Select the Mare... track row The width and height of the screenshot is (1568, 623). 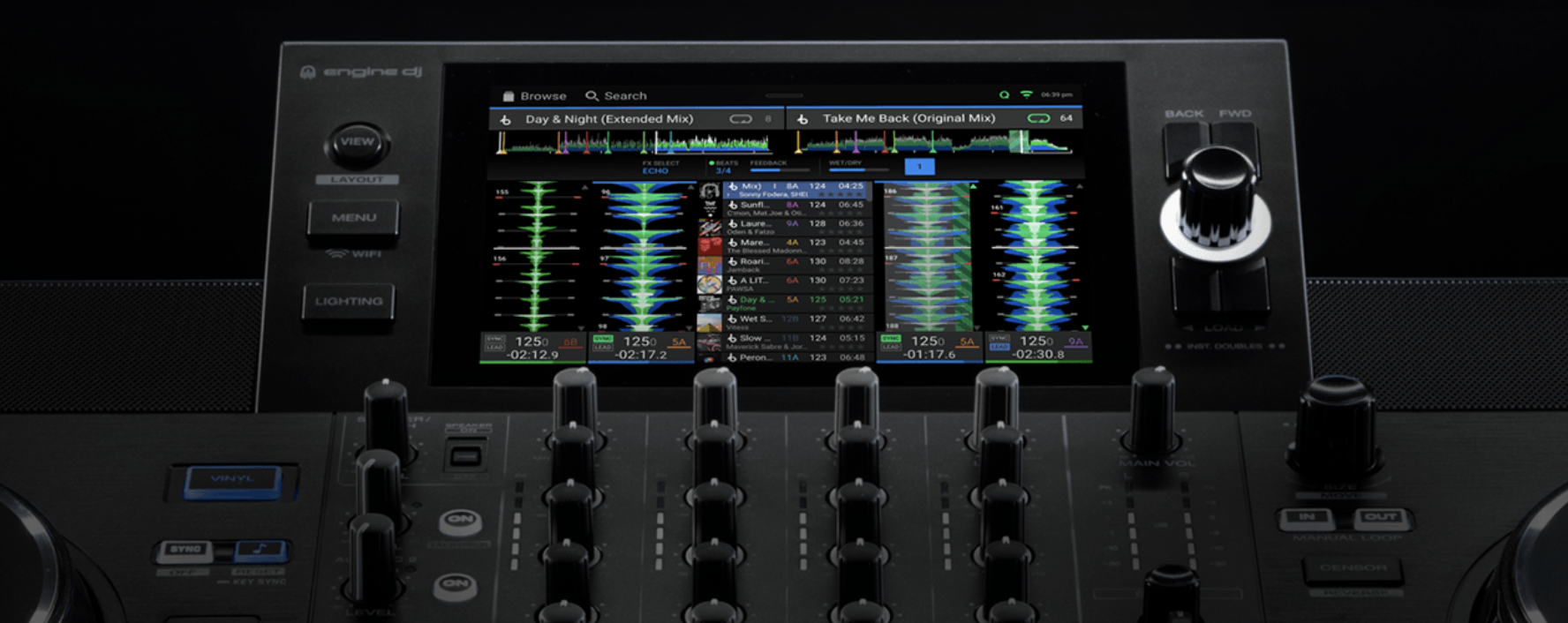point(797,246)
